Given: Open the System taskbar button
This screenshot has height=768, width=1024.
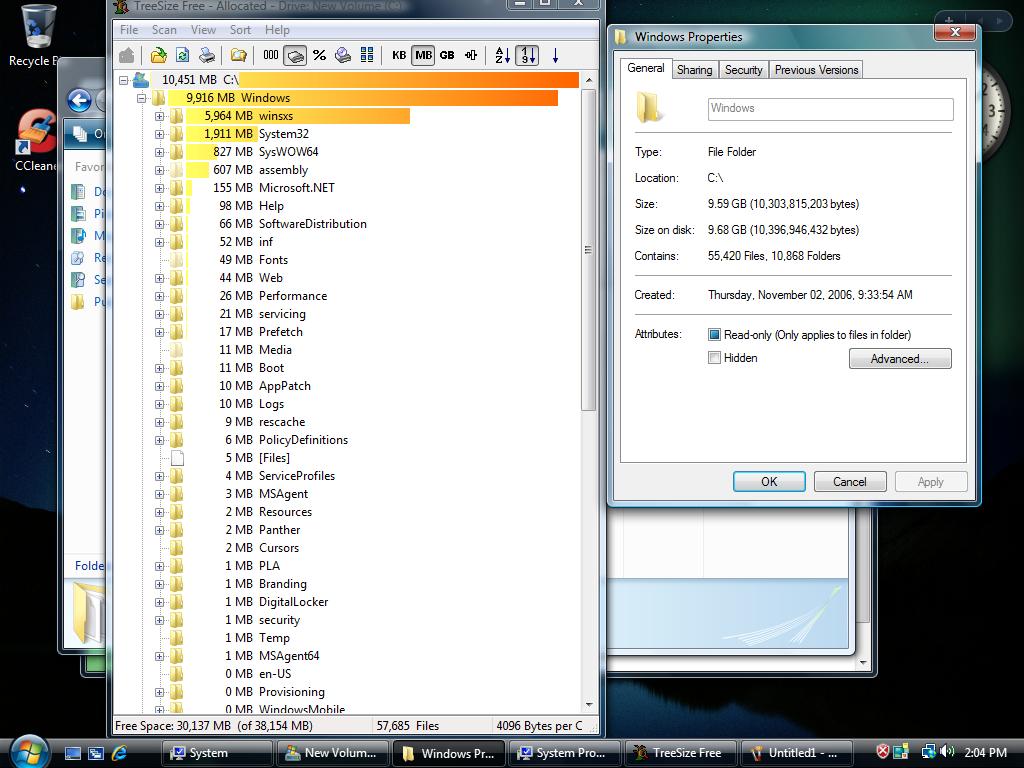Looking at the screenshot, I should (217, 753).
